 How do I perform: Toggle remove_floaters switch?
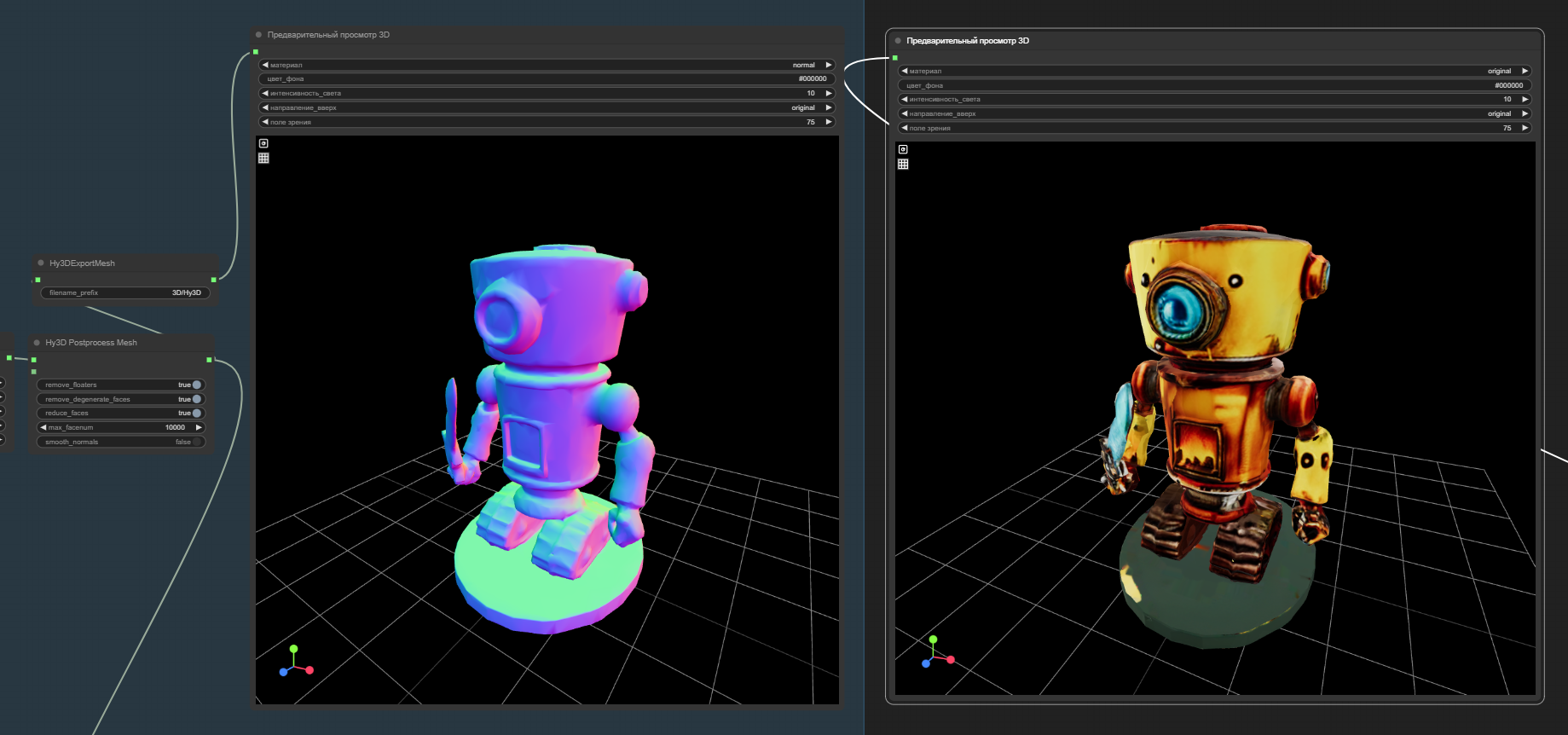197,385
